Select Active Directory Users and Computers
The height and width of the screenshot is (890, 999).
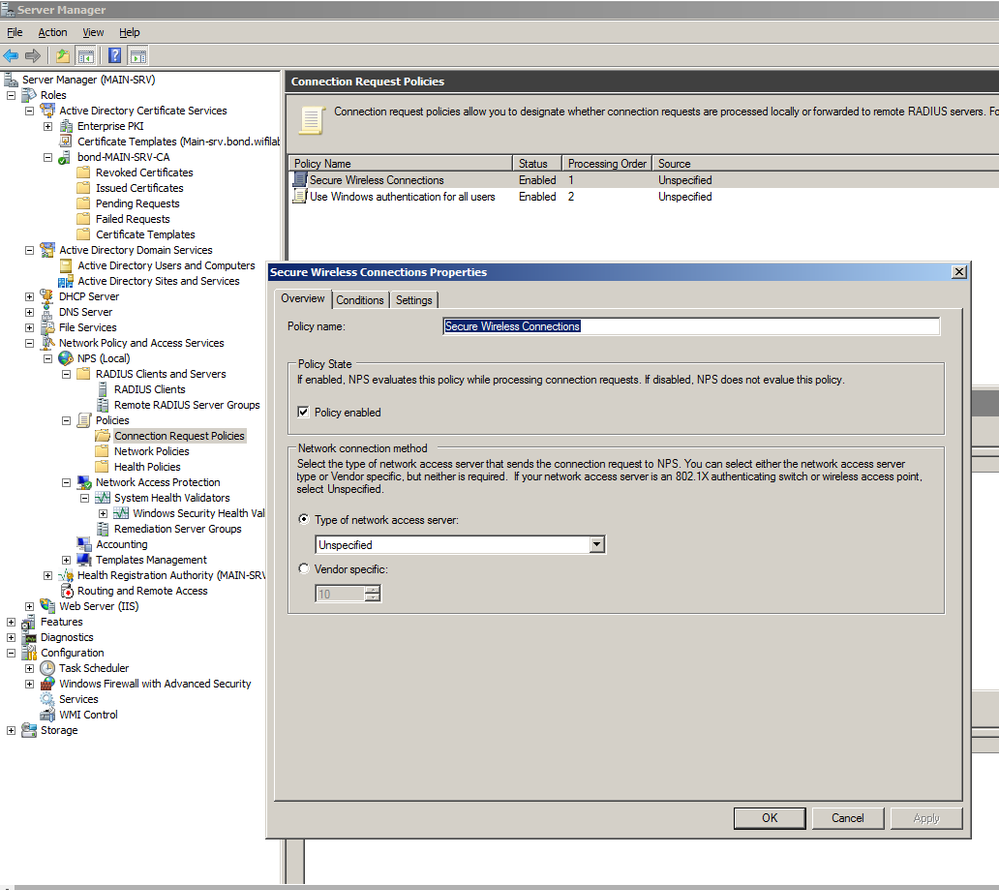click(166, 266)
